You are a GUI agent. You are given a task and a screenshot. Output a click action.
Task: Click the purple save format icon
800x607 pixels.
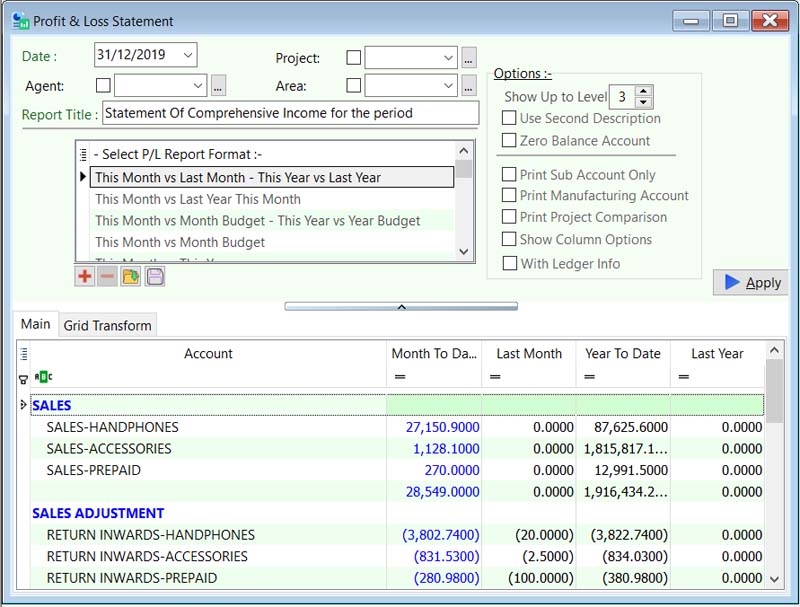(x=155, y=276)
